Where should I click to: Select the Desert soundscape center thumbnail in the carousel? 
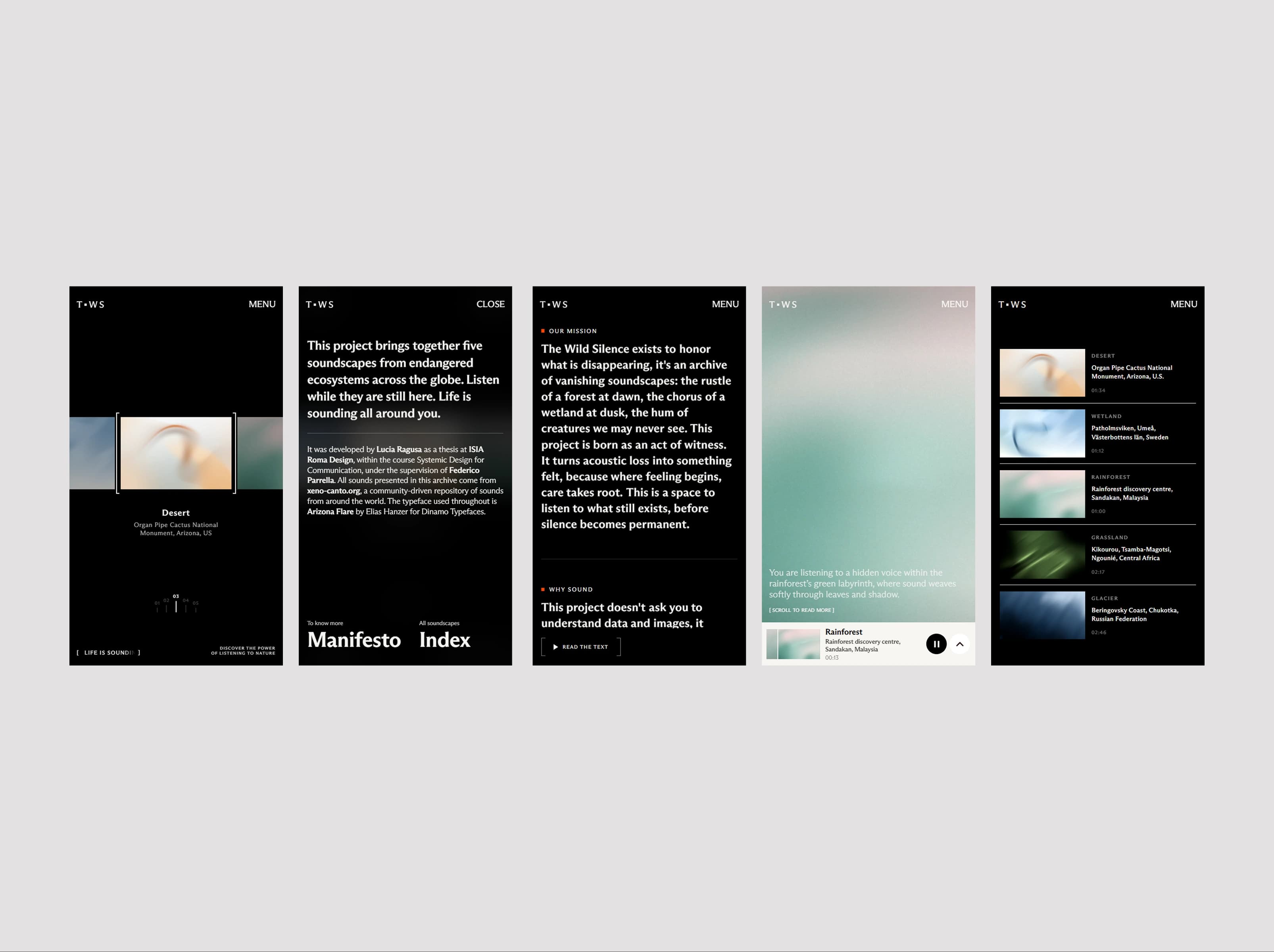pos(176,453)
